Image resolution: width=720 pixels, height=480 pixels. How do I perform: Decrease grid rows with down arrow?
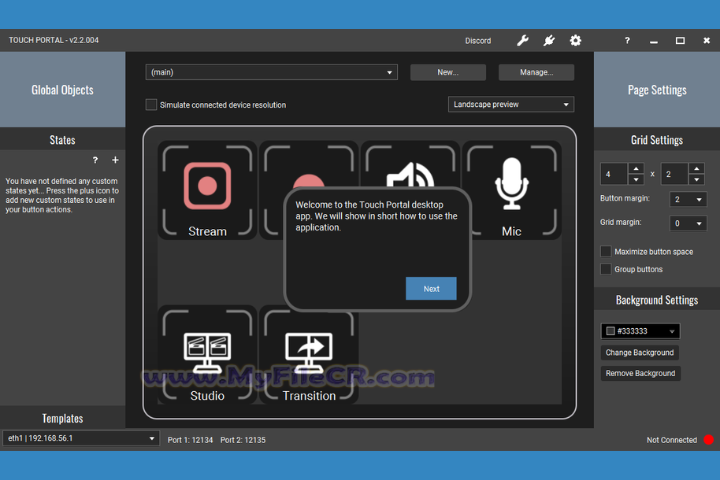(697, 179)
